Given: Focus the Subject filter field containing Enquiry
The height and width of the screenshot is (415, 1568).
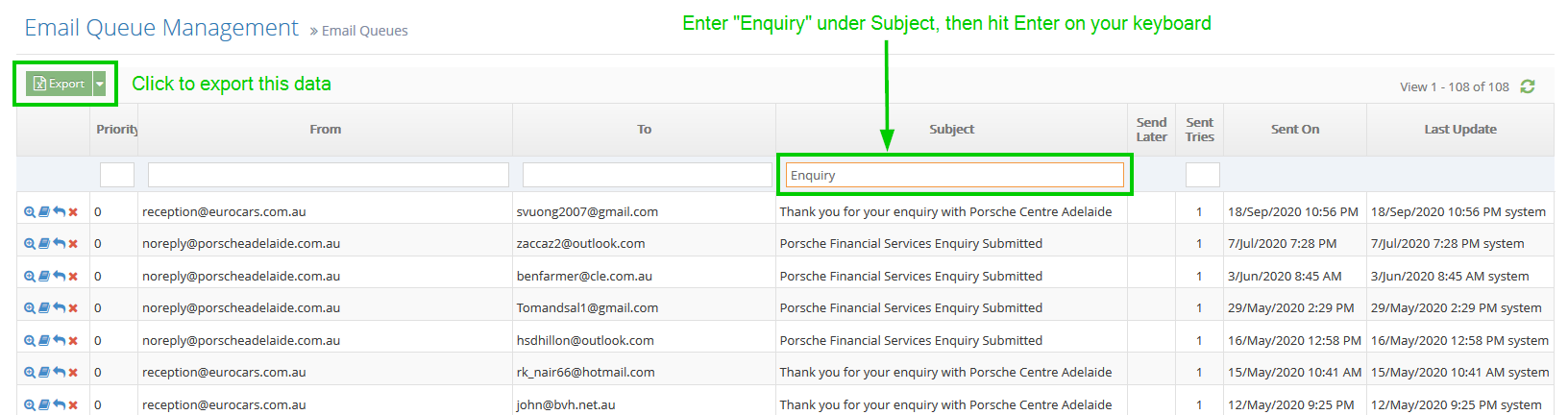Looking at the screenshot, I should [x=954, y=175].
